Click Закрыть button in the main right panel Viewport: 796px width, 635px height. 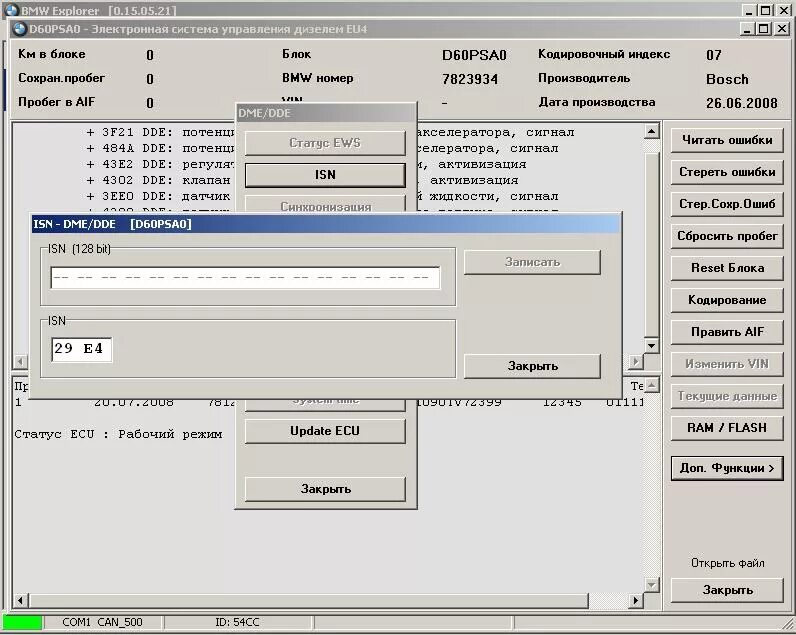pos(727,590)
